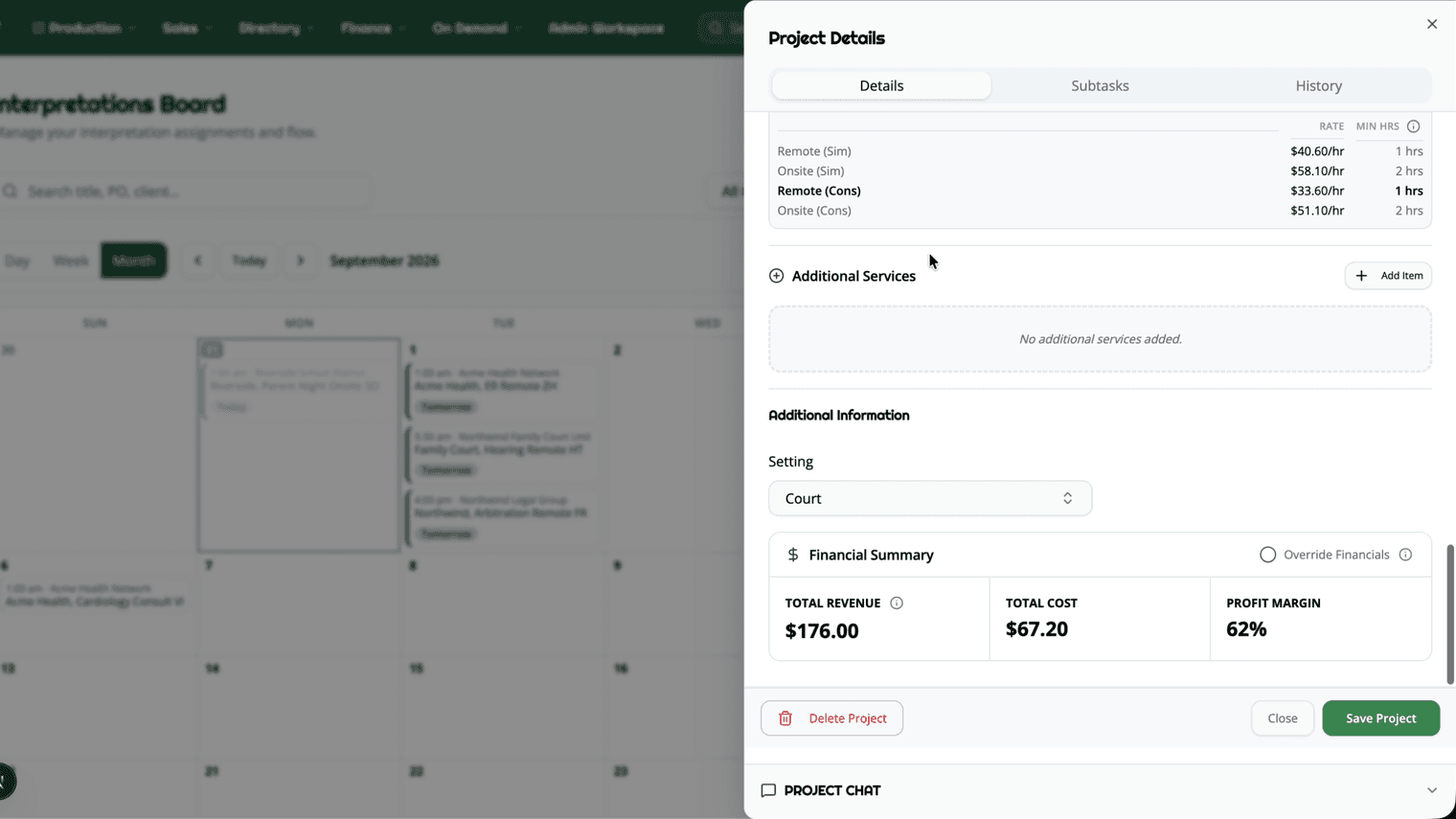Select the Remote (Cons) rate row

[1100, 191]
